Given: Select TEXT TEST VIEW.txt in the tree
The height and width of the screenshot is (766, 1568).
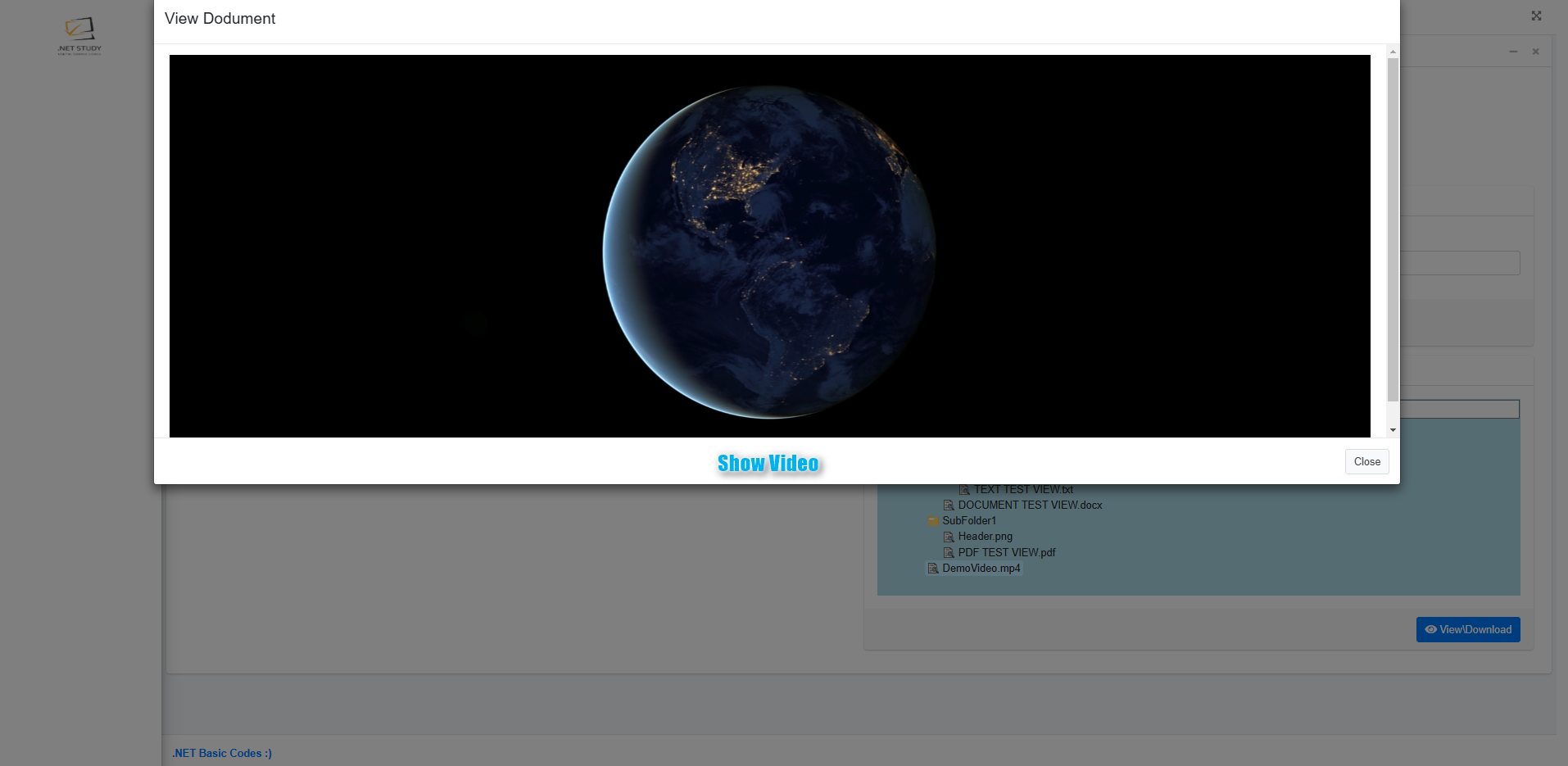Looking at the screenshot, I should click(1023, 490).
